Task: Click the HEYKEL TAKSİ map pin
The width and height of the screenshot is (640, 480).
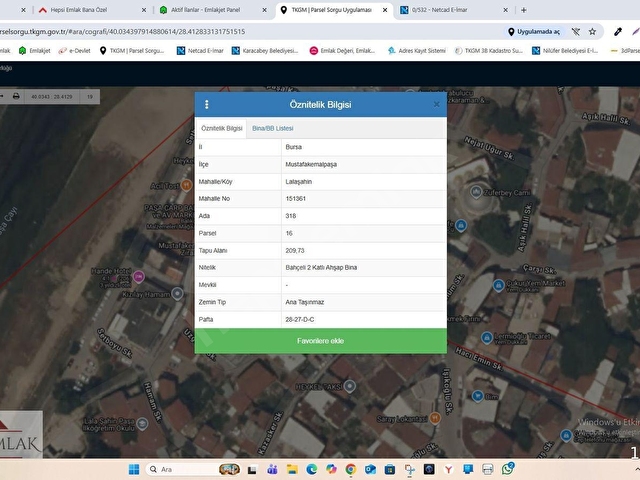Action: pyautogui.click(x=349, y=386)
